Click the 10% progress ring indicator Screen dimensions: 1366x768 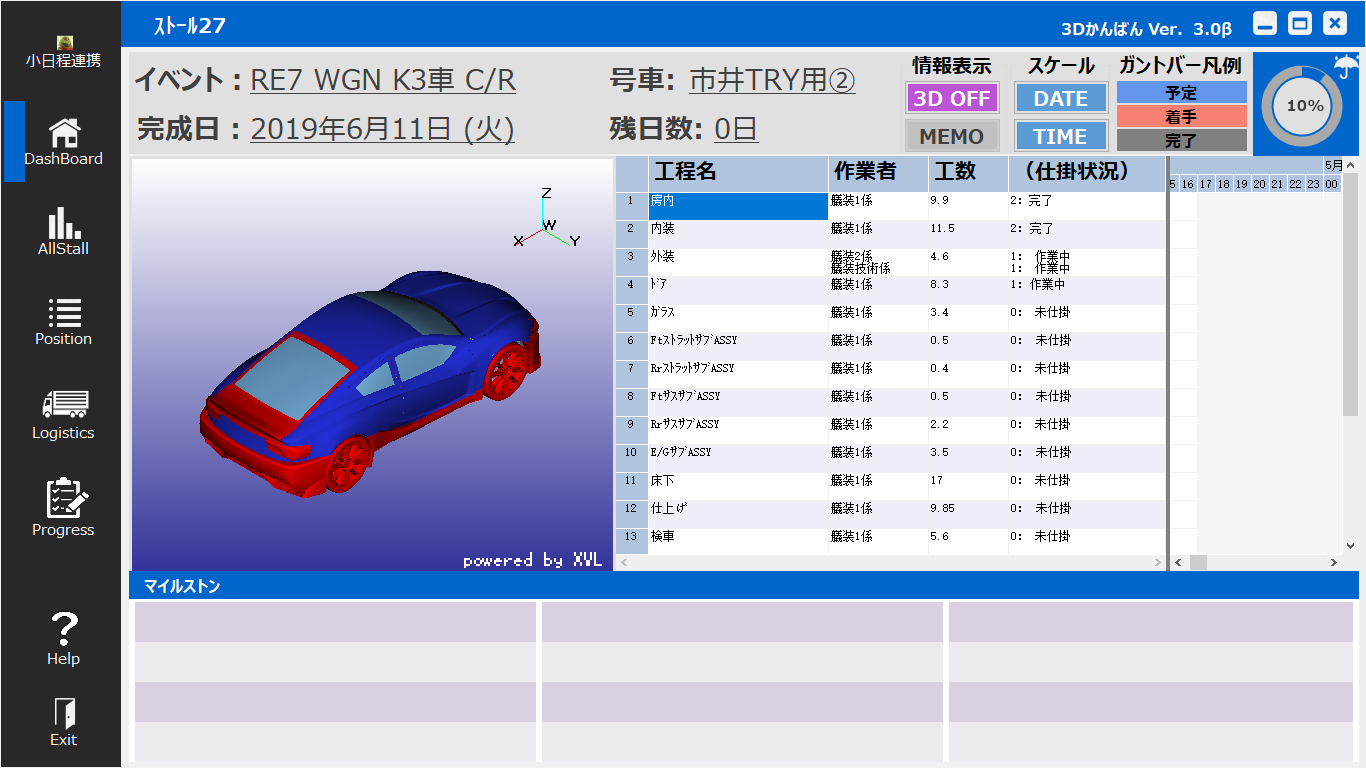pos(1304,106)
